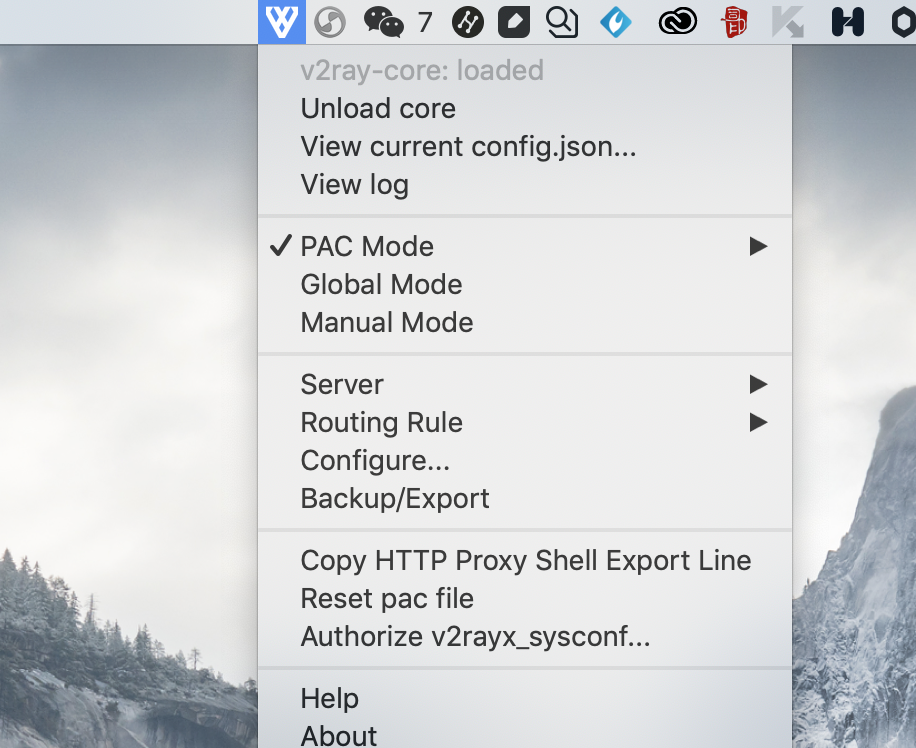Switch proxy to Global Mode
This screenshot has height=748, width=916.
(381, 284)
